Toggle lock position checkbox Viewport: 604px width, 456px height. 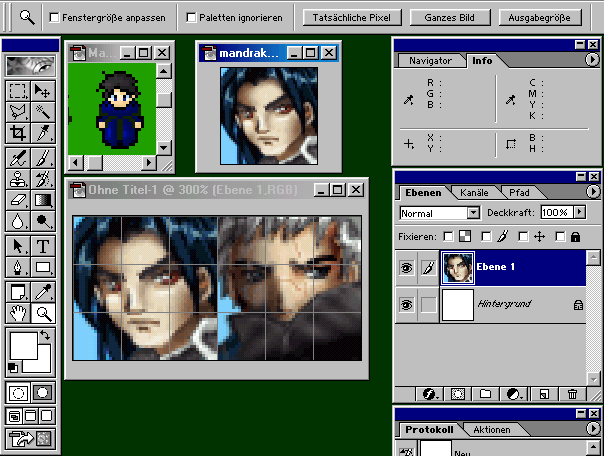point(523,236)
